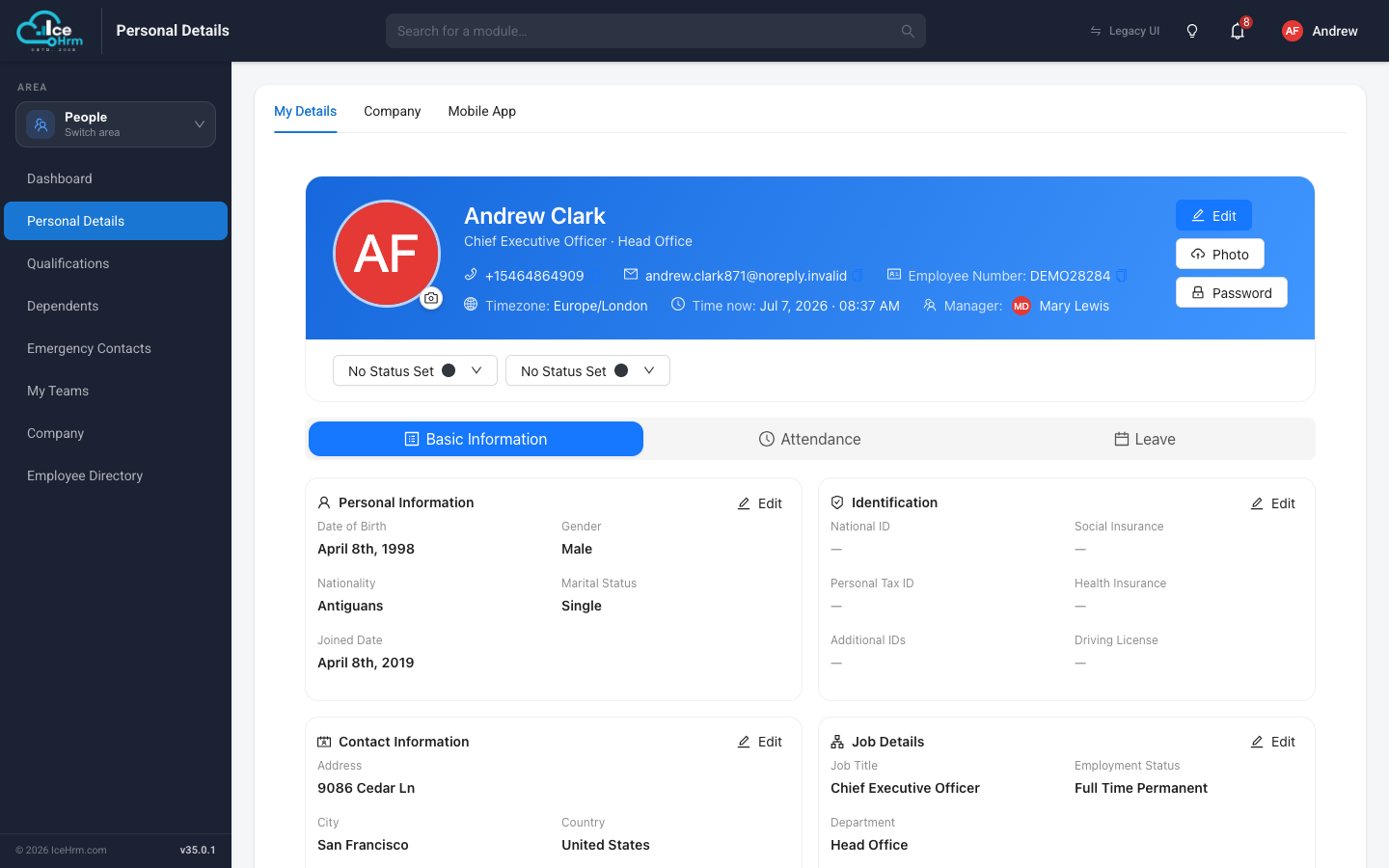Click the Contact Information card icon
This screenshot has width=1389, height=868.
click(x=324, y=742)
